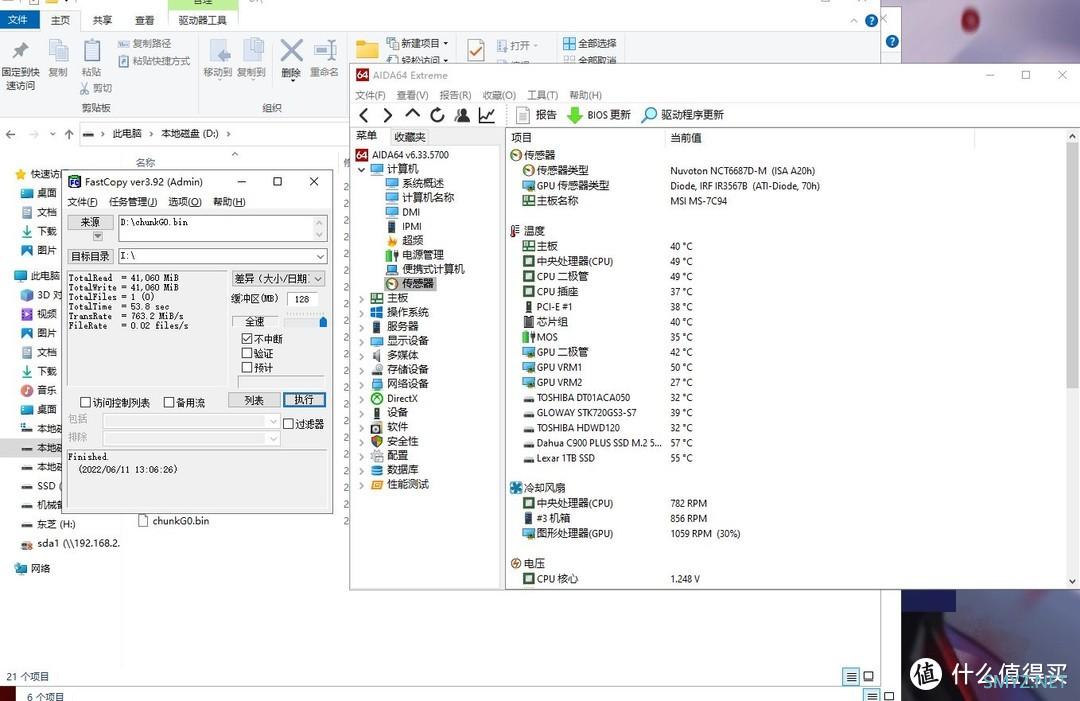Open the AIDA64 graph chart icon
Image resolution: width=1080 pixels, height=701 pixels.
(487, 115)
